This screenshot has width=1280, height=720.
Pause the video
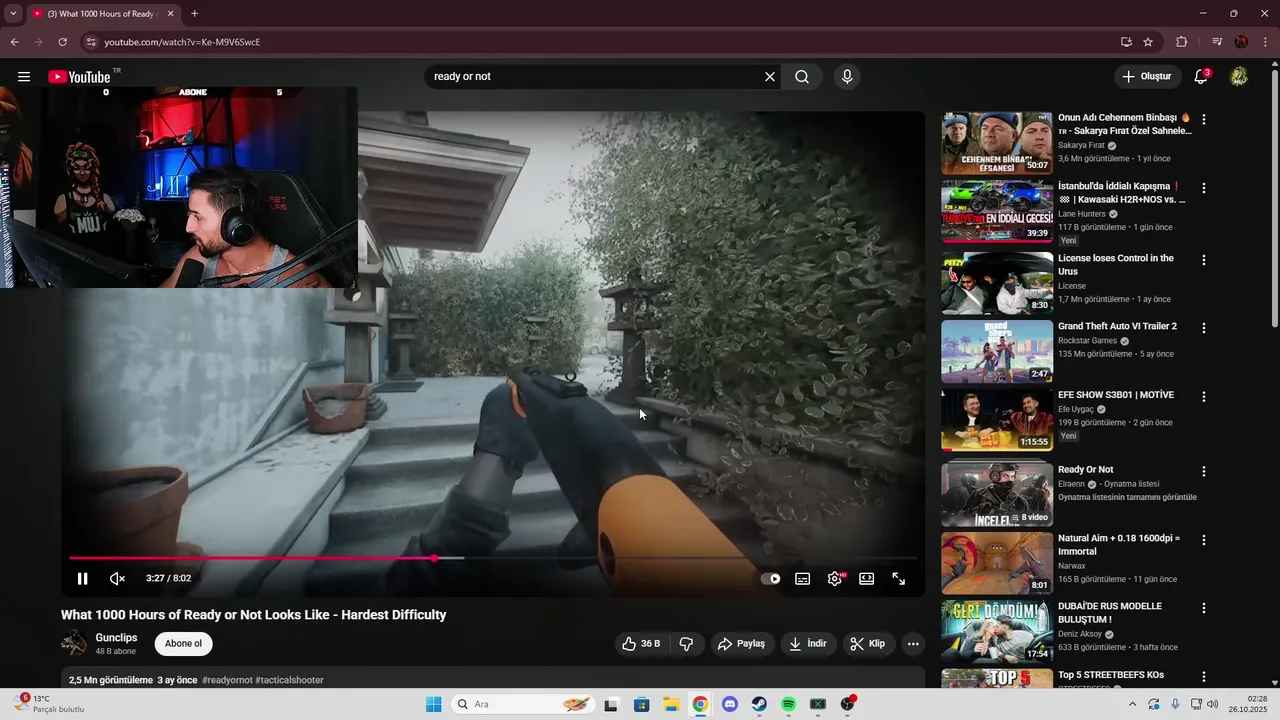83,578
